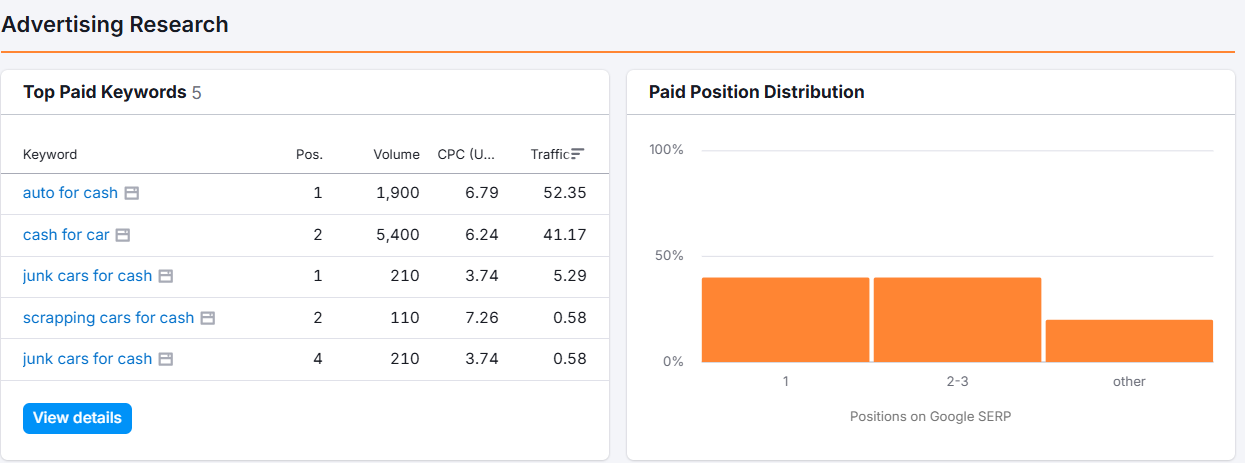
Task: Click the Keyword column header
Action: [50, 155]
